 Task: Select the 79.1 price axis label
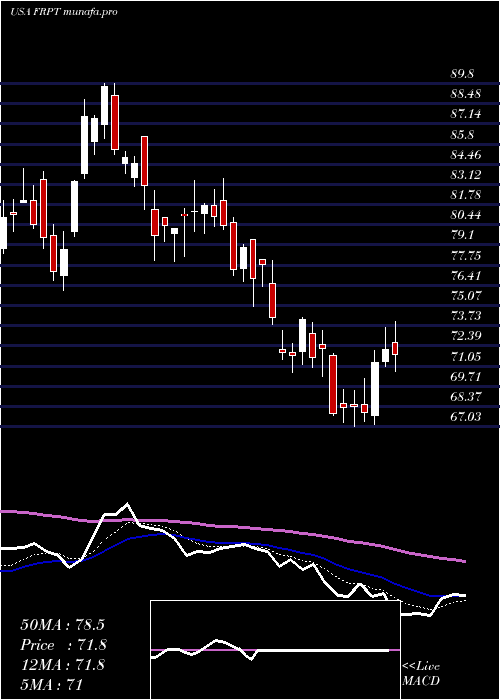coord(462,235)
